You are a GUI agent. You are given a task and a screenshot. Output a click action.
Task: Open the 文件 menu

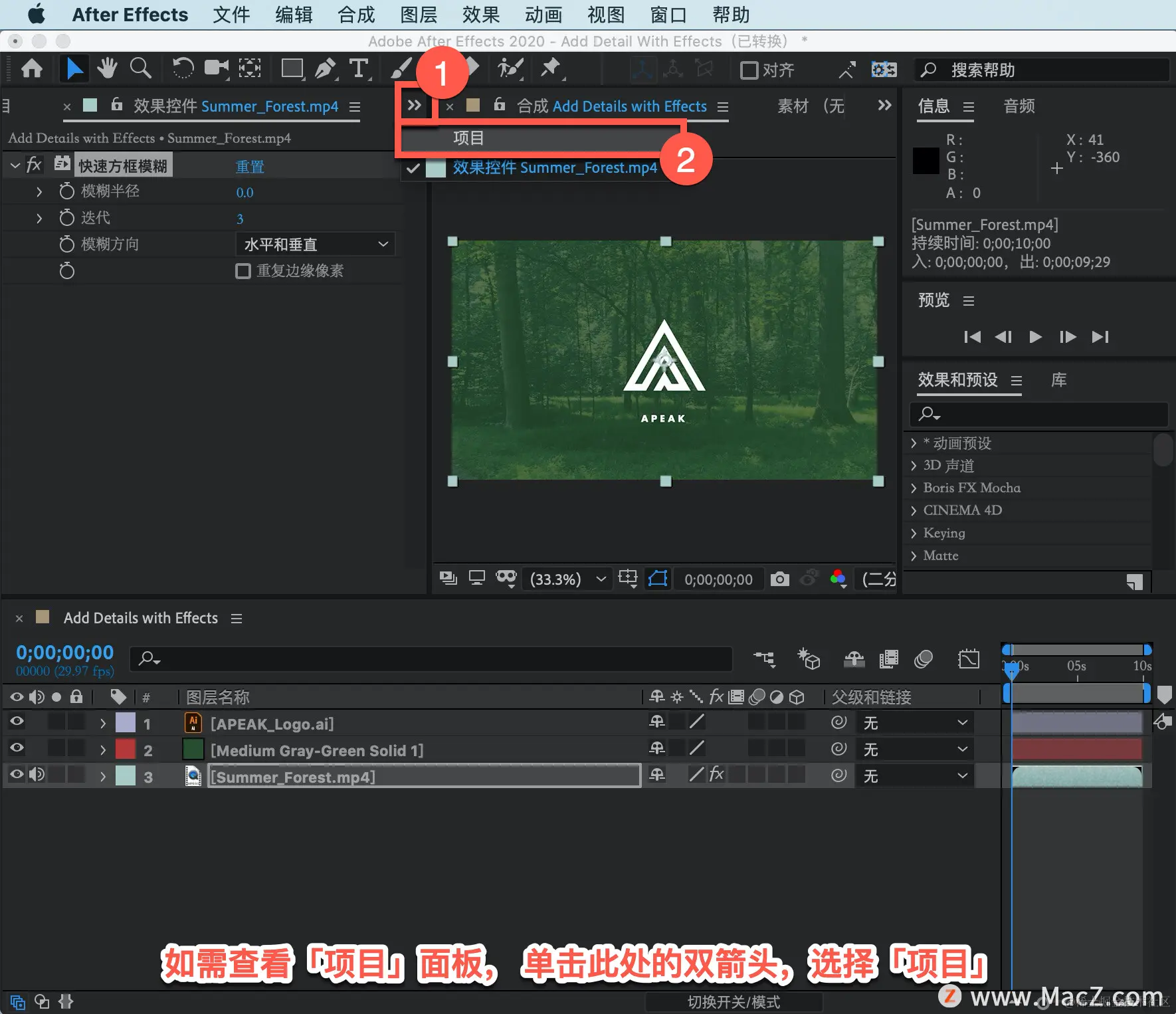coord(231,15)
